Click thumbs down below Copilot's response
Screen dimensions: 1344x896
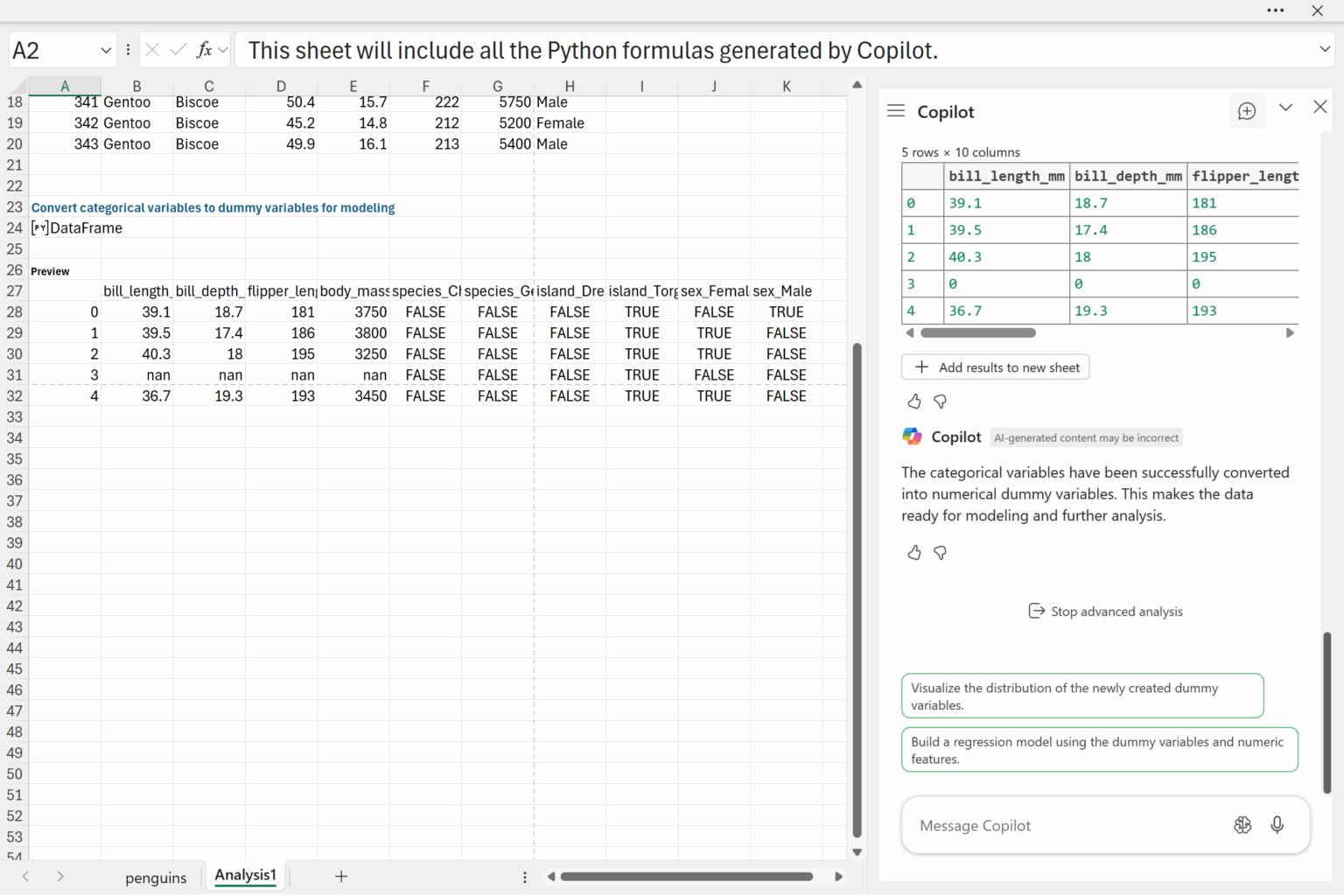941,553
